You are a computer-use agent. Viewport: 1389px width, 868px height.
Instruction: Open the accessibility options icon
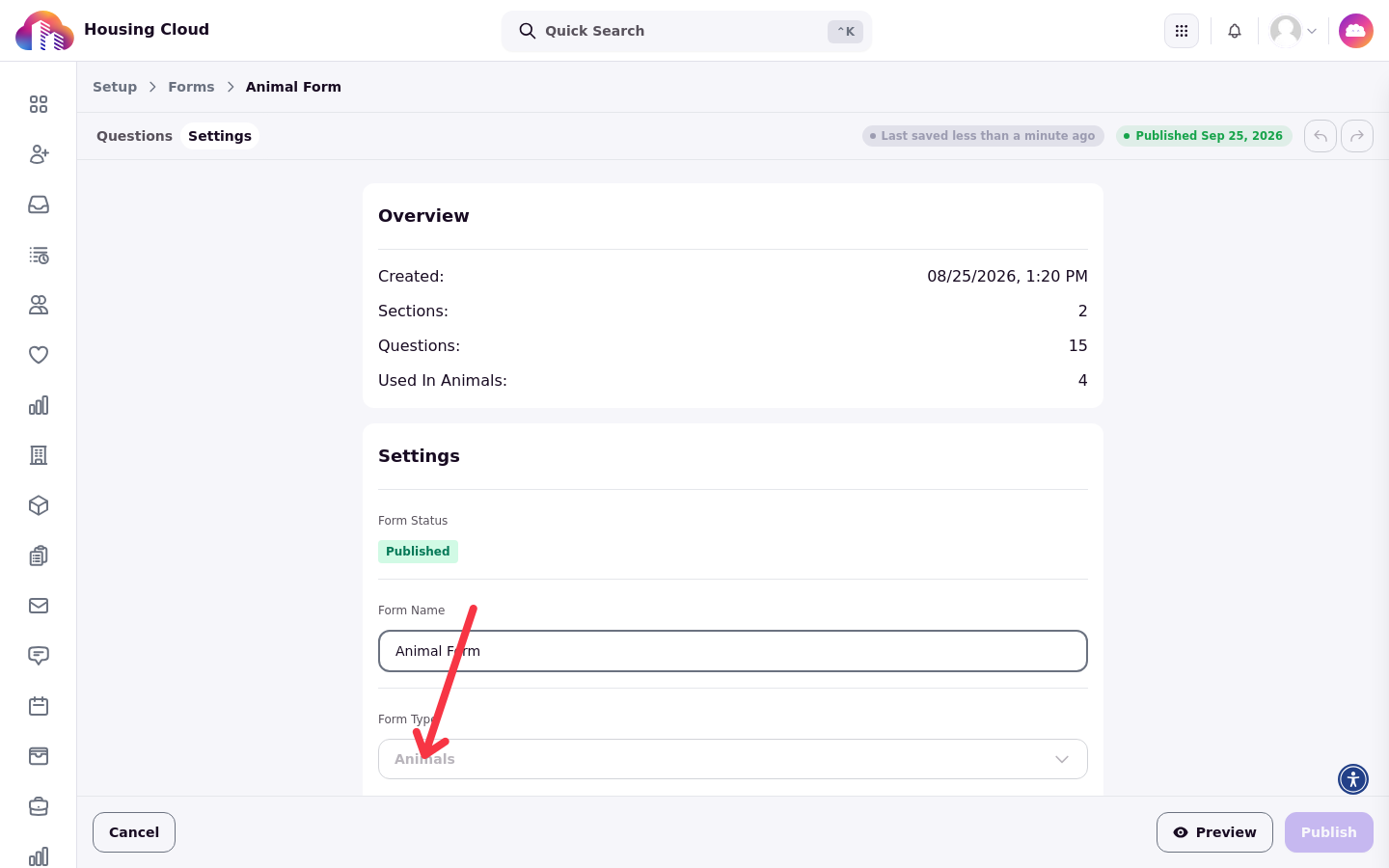(x=1353, y=779)
